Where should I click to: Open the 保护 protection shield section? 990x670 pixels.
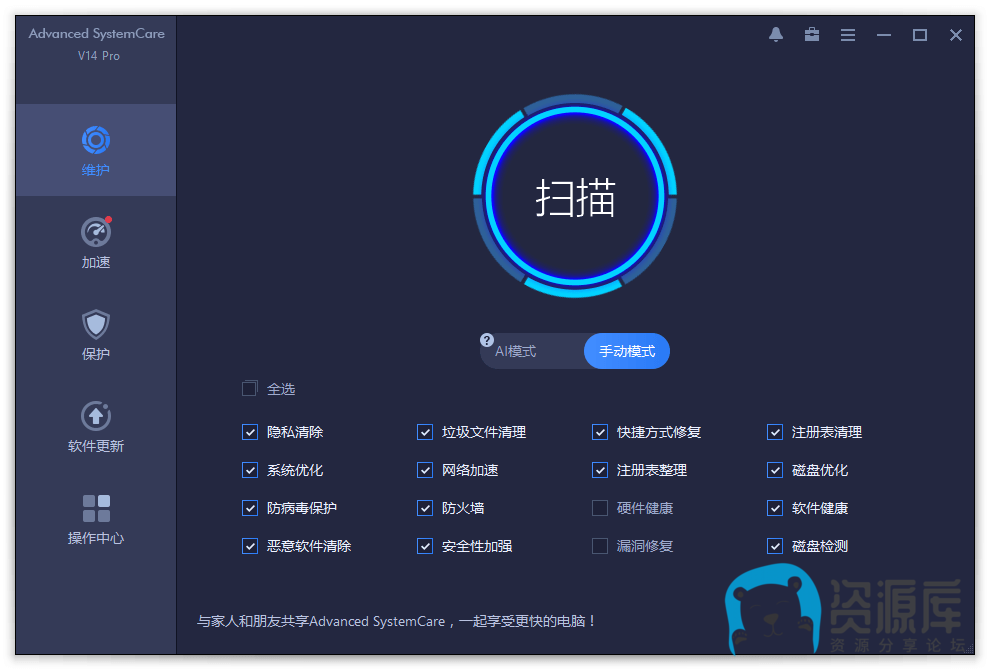coord(96,335)
